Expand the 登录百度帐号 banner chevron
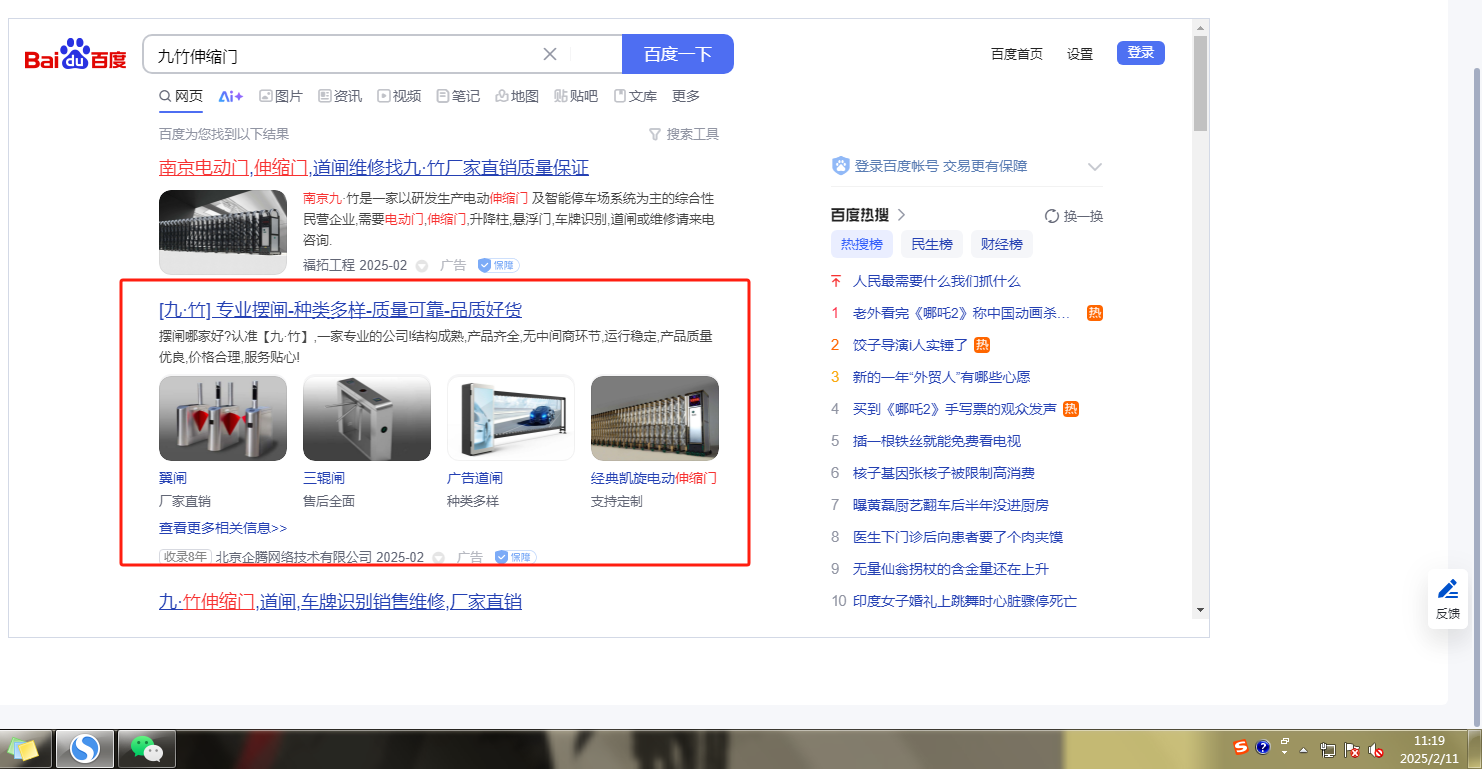The image size is (1482, 769). pos(1095,167)
